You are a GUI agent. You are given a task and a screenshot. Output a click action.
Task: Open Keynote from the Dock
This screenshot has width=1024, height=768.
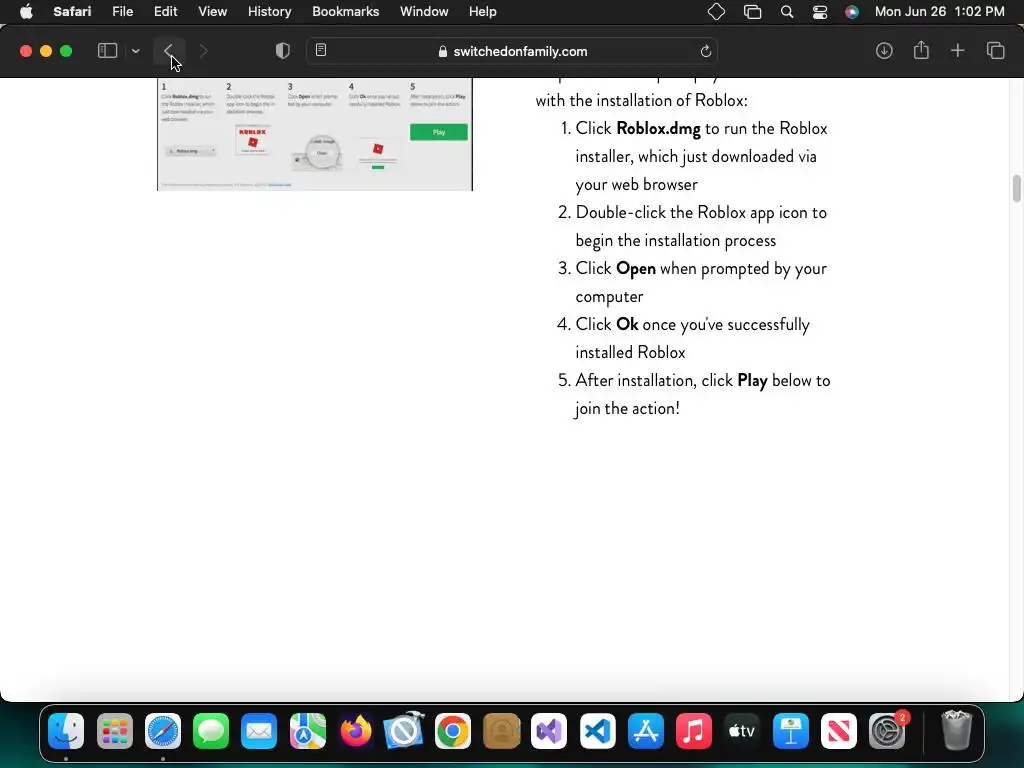pyautogui.click(x=790, y=731)
